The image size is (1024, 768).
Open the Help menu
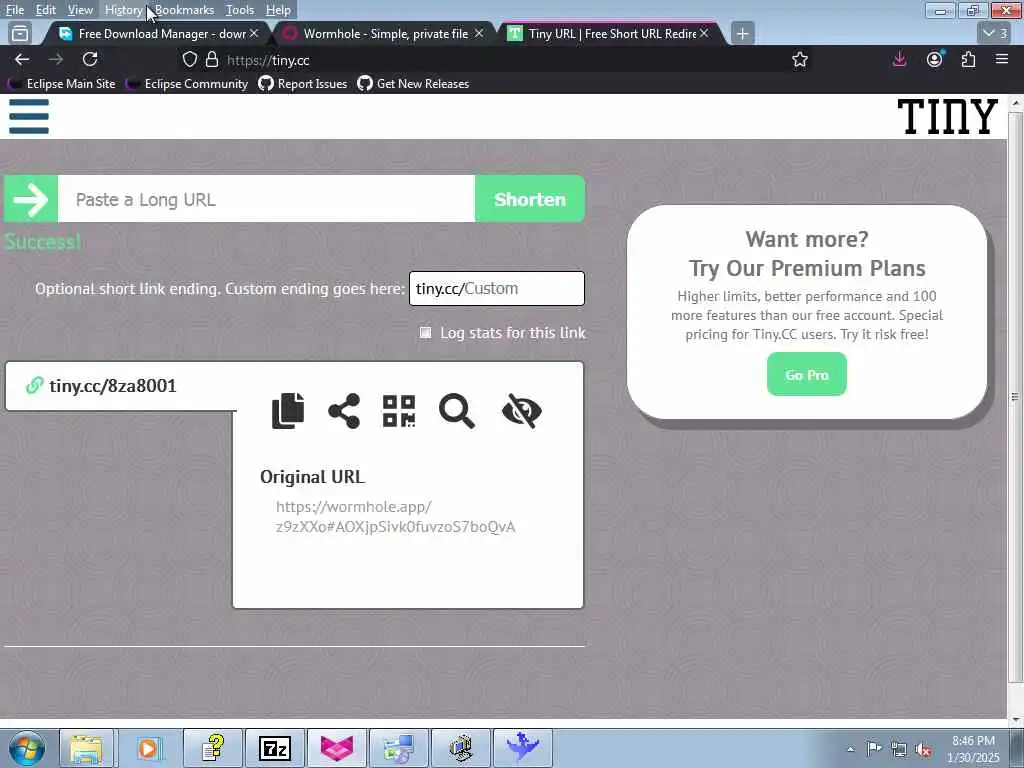click(x=278, y=10)
